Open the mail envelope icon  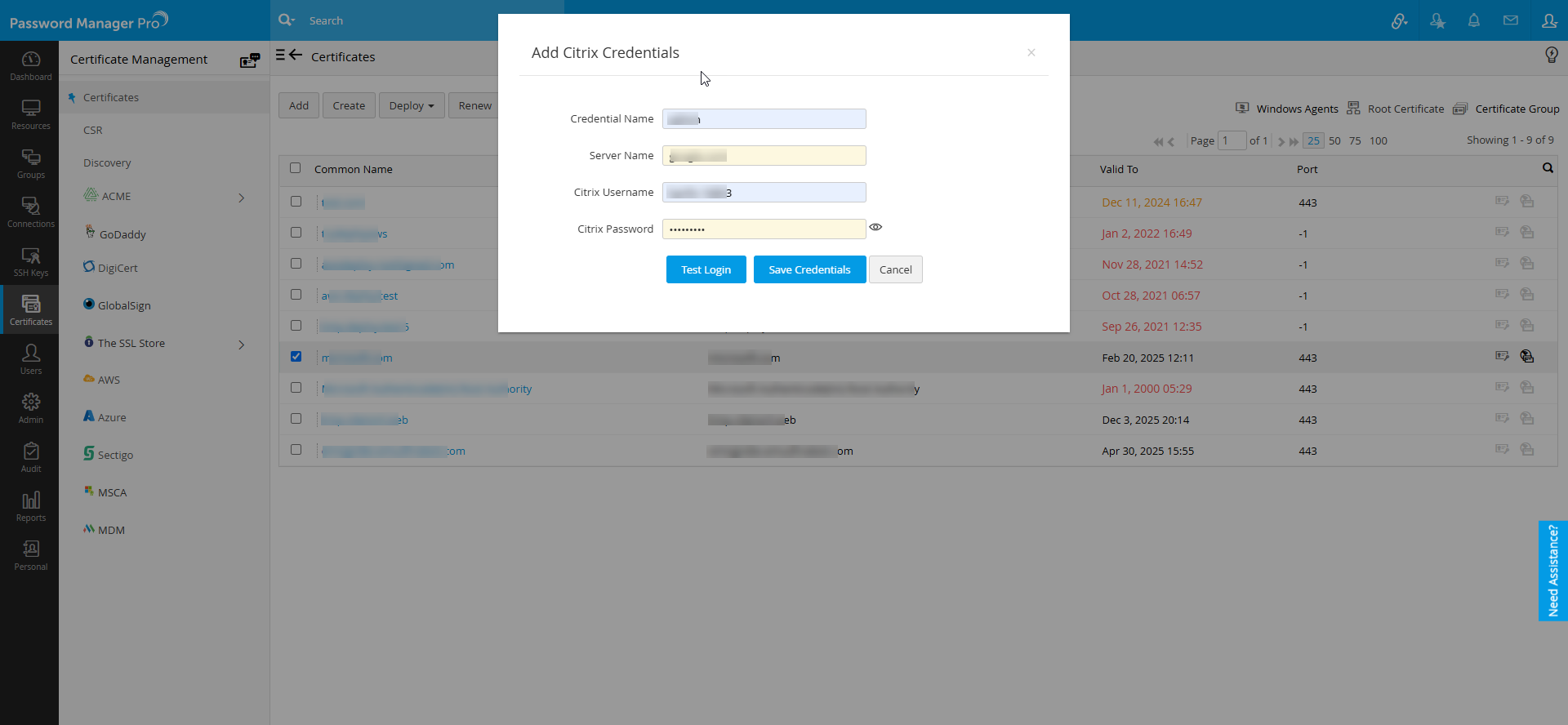pyautogui.click(x=1511, y=20)
